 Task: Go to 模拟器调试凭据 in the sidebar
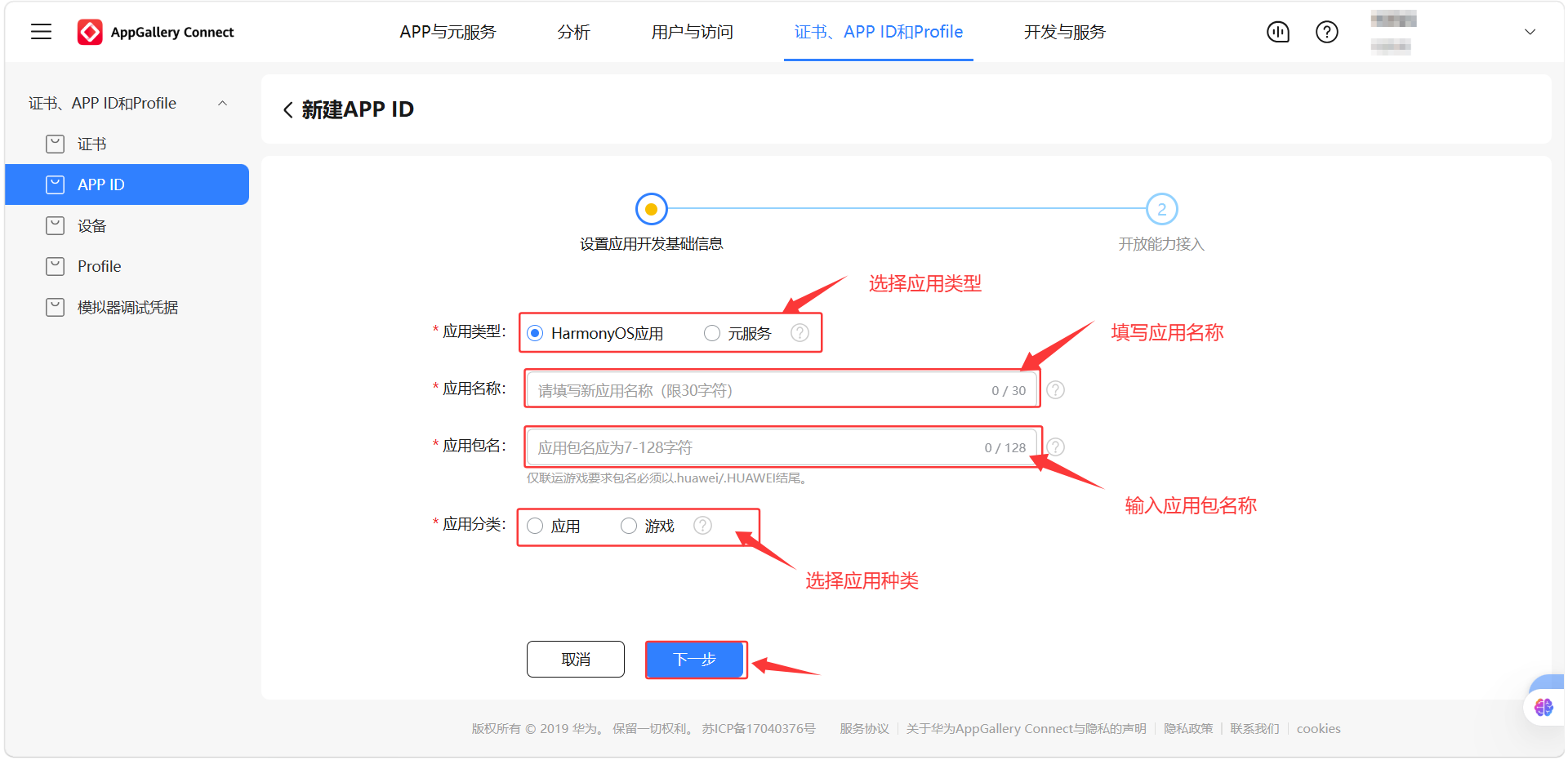pos(127,308)
